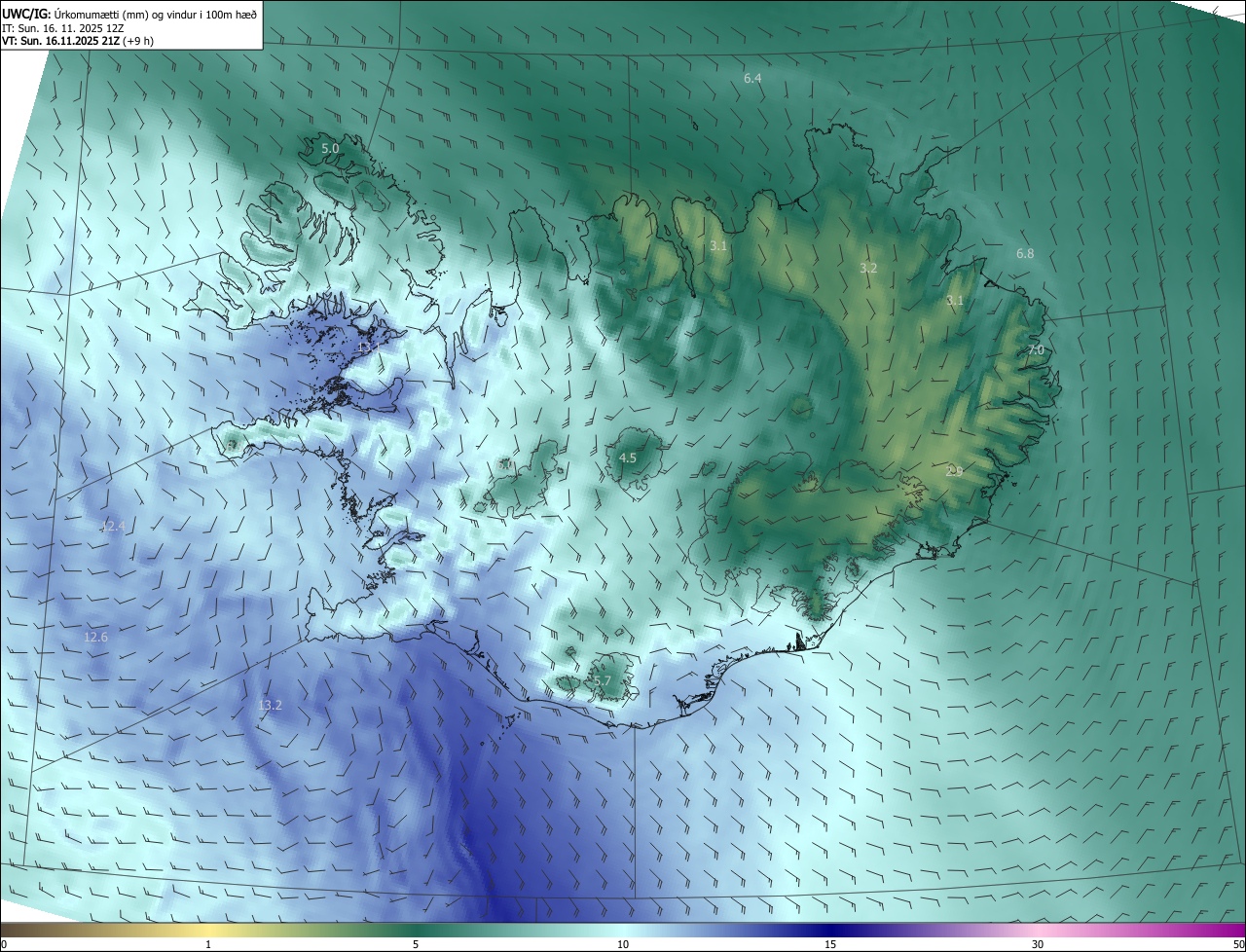
Task: Pick the yellow color band above tick 1
Action: pos(208,929)
